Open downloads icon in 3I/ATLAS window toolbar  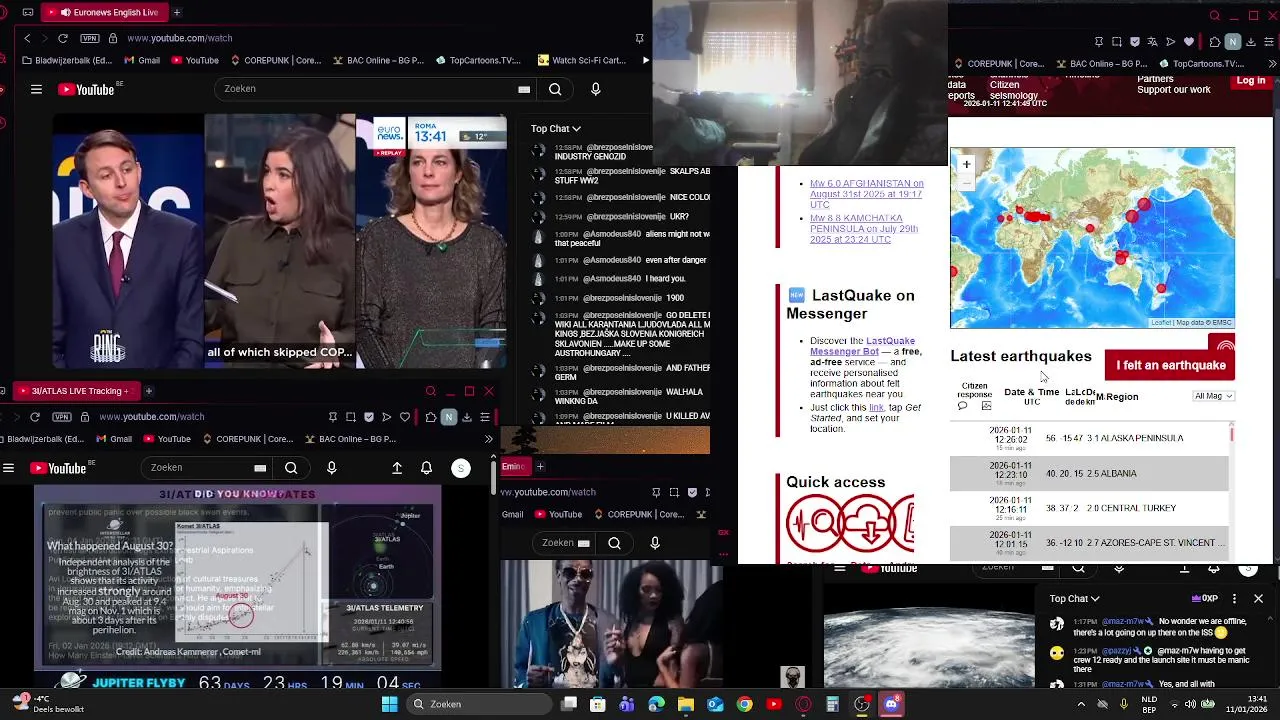(467, 417)
